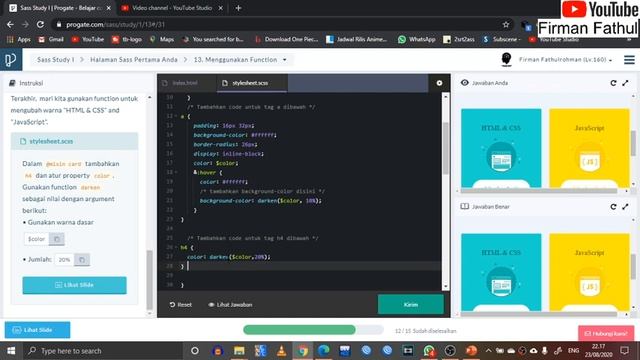Toggle the Jawaban Anda eye icon
This screenshot has width=640, height=360.
coord(464,83)
